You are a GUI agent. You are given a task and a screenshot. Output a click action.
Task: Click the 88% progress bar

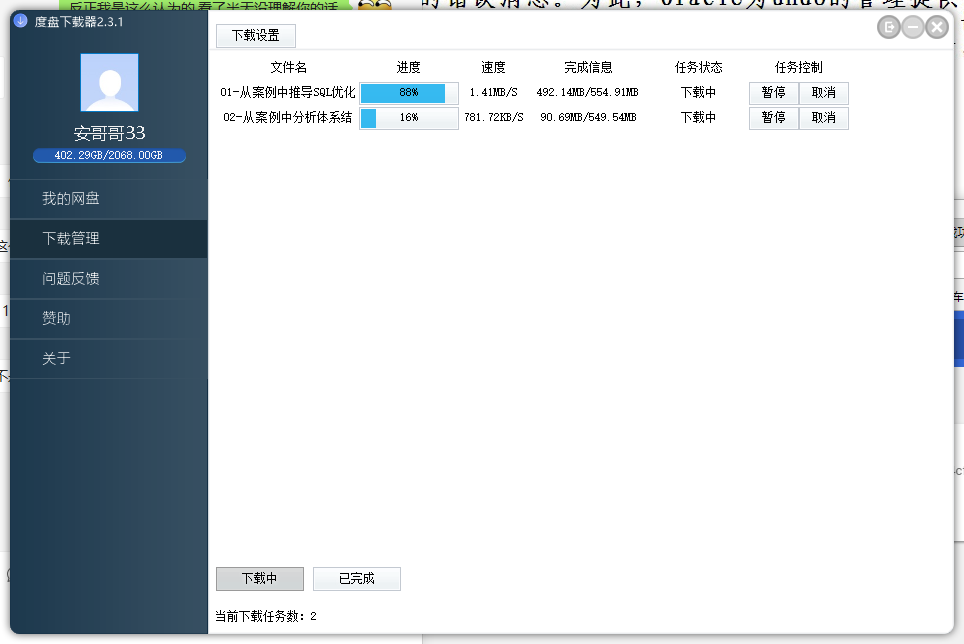(x=409, y=93)
